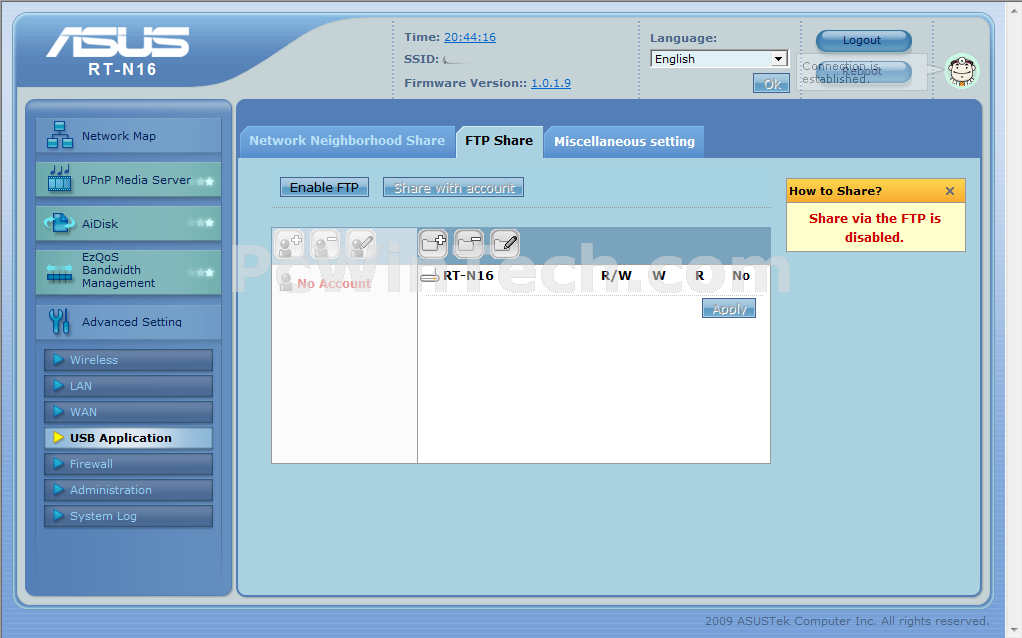Click the UPnP Media Server icon
This screenshot has height=638, width=1022.
59,179
